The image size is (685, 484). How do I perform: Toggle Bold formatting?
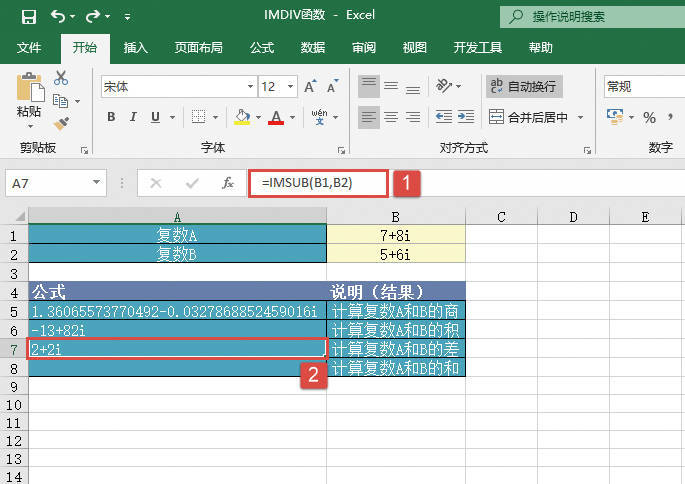(x=111, y=118)
